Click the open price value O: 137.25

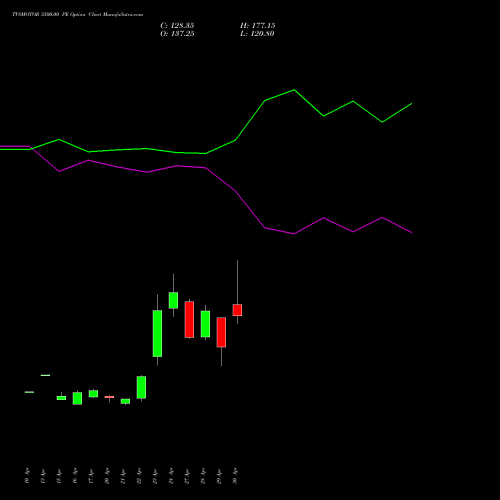click(177, 34)
